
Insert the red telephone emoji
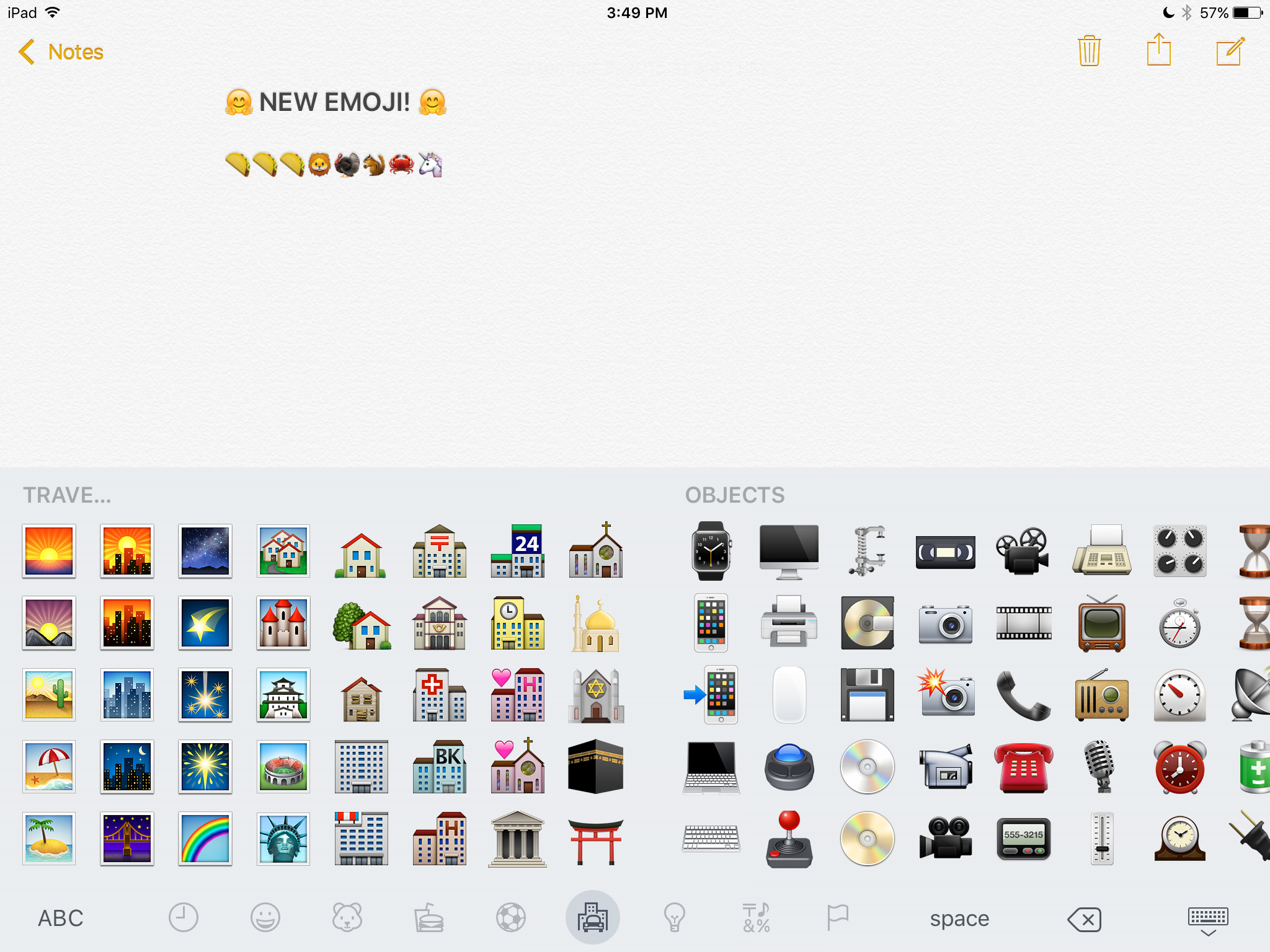tap(1023, 767)
